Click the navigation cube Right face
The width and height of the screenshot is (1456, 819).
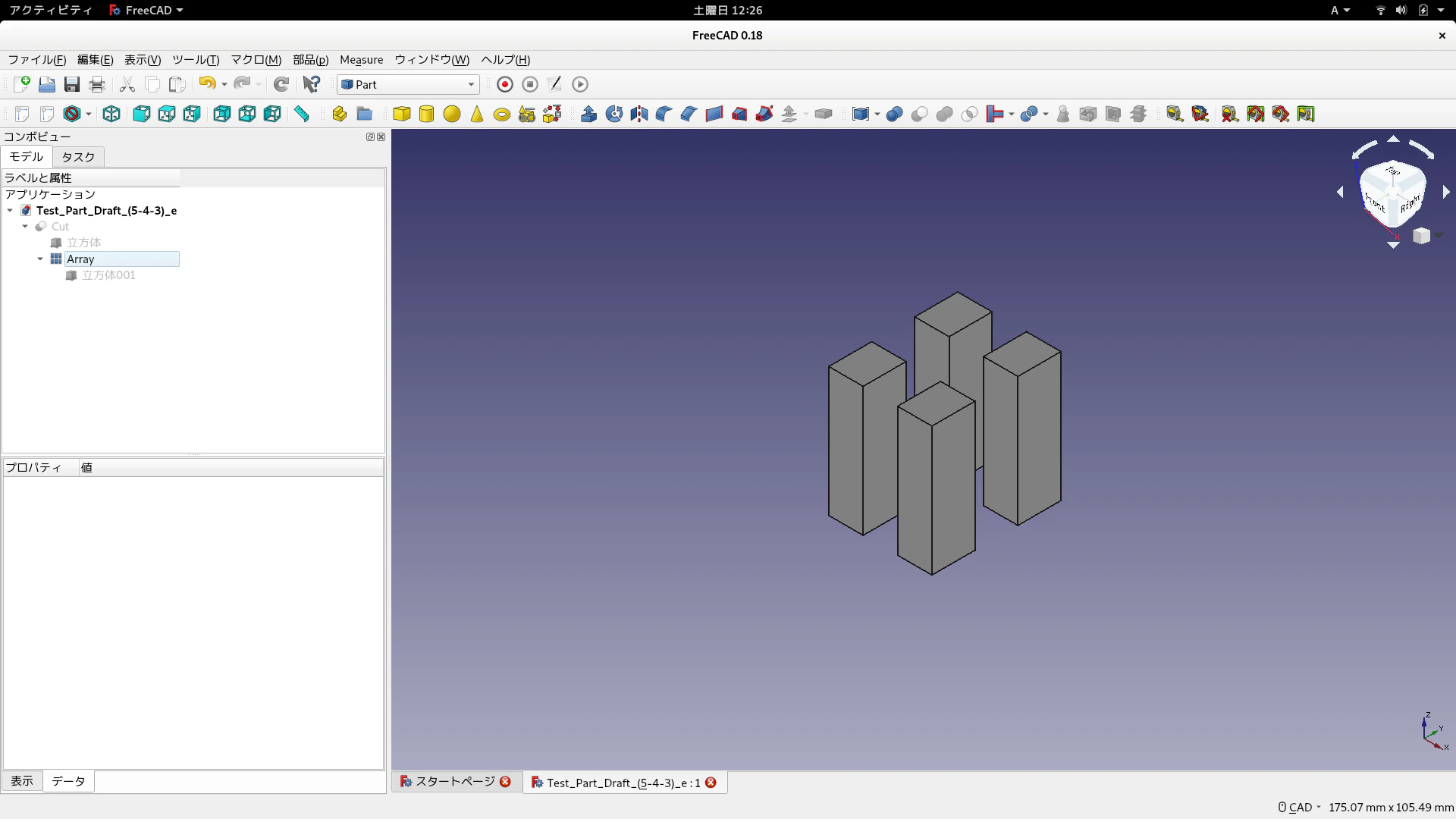coord(1409,204)
